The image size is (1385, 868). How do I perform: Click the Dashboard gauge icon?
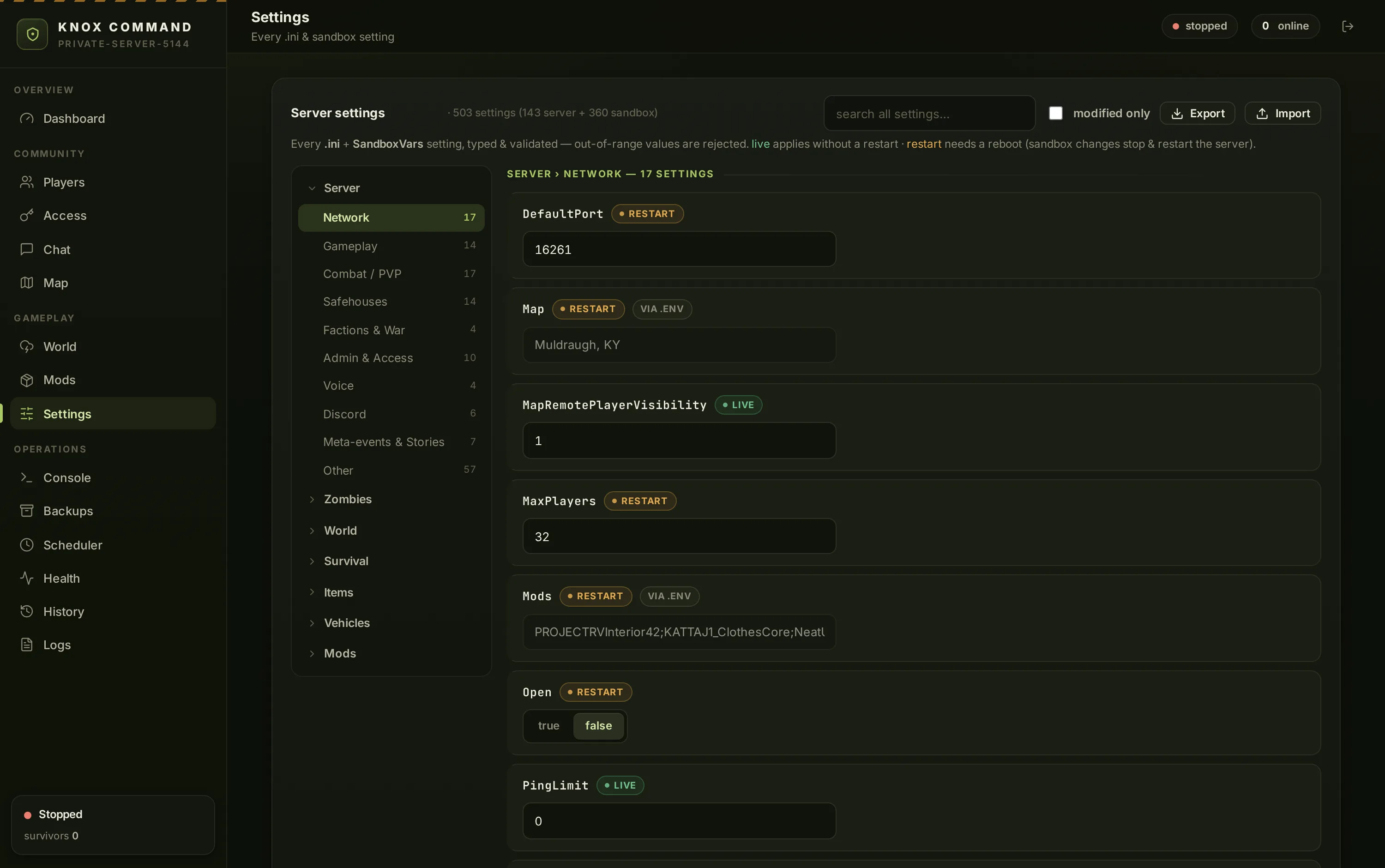coord(27,118)
